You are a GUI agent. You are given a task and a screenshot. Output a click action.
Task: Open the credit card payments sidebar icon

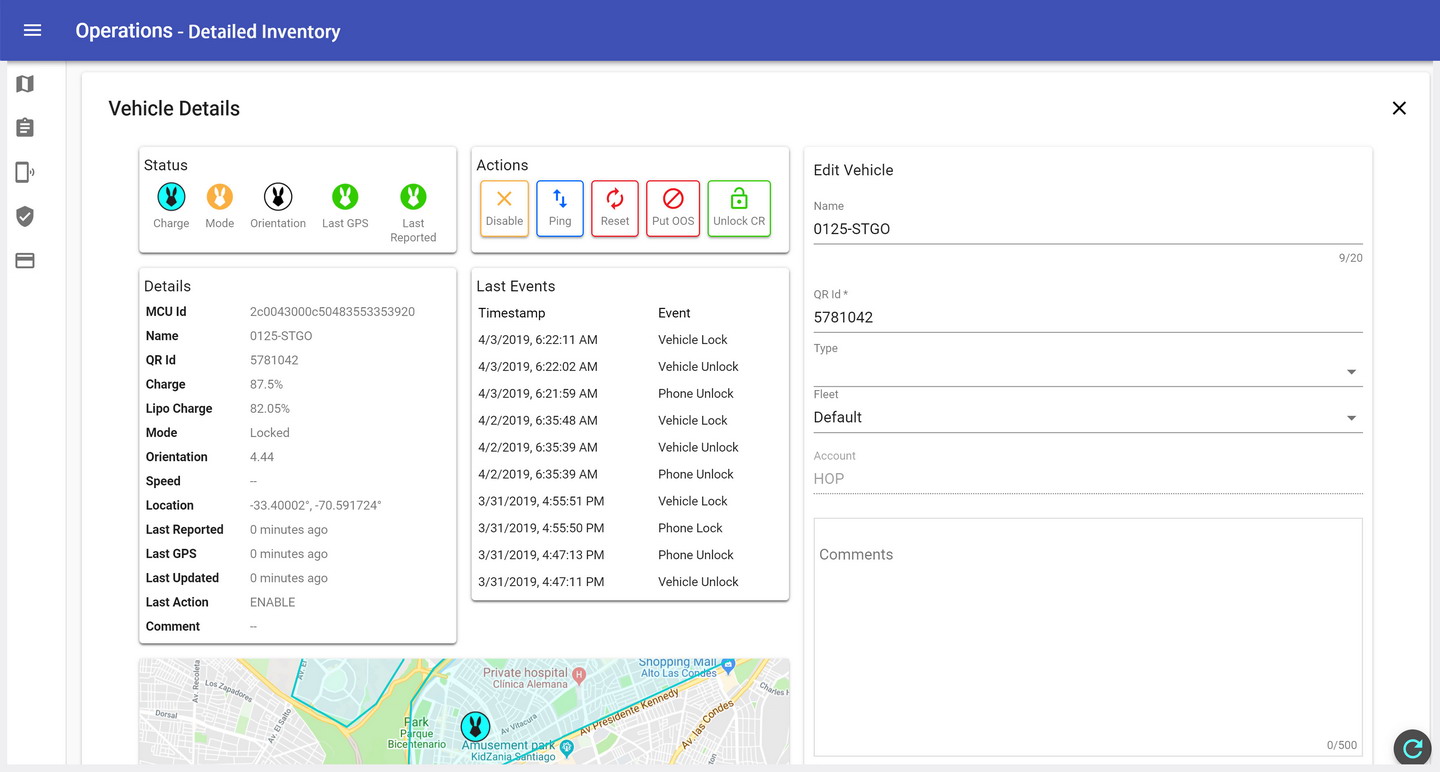click(25, 261)
